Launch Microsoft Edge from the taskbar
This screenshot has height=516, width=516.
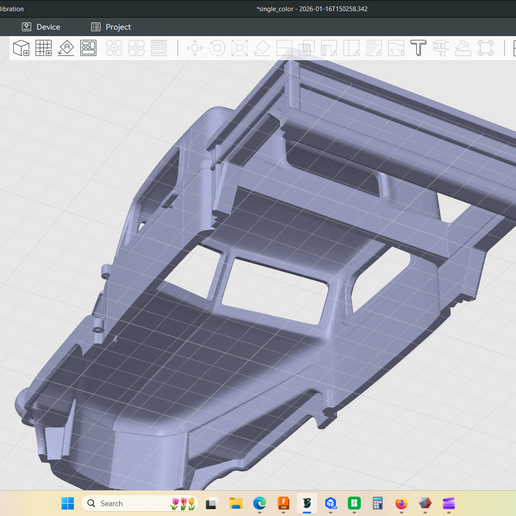[260, 504]
